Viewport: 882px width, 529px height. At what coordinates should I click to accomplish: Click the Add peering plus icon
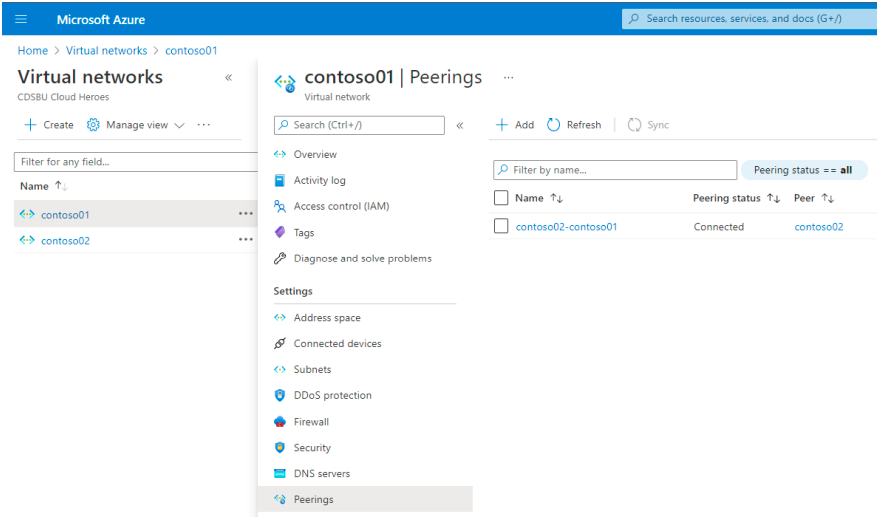pos(501,124)
